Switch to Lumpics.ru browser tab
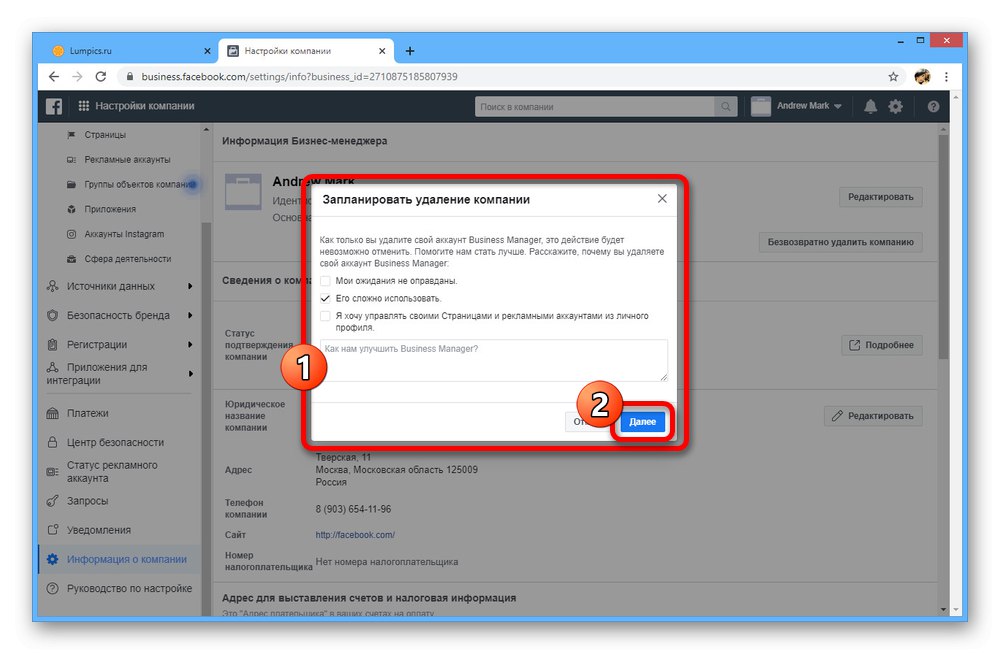 tap(131, 51)
